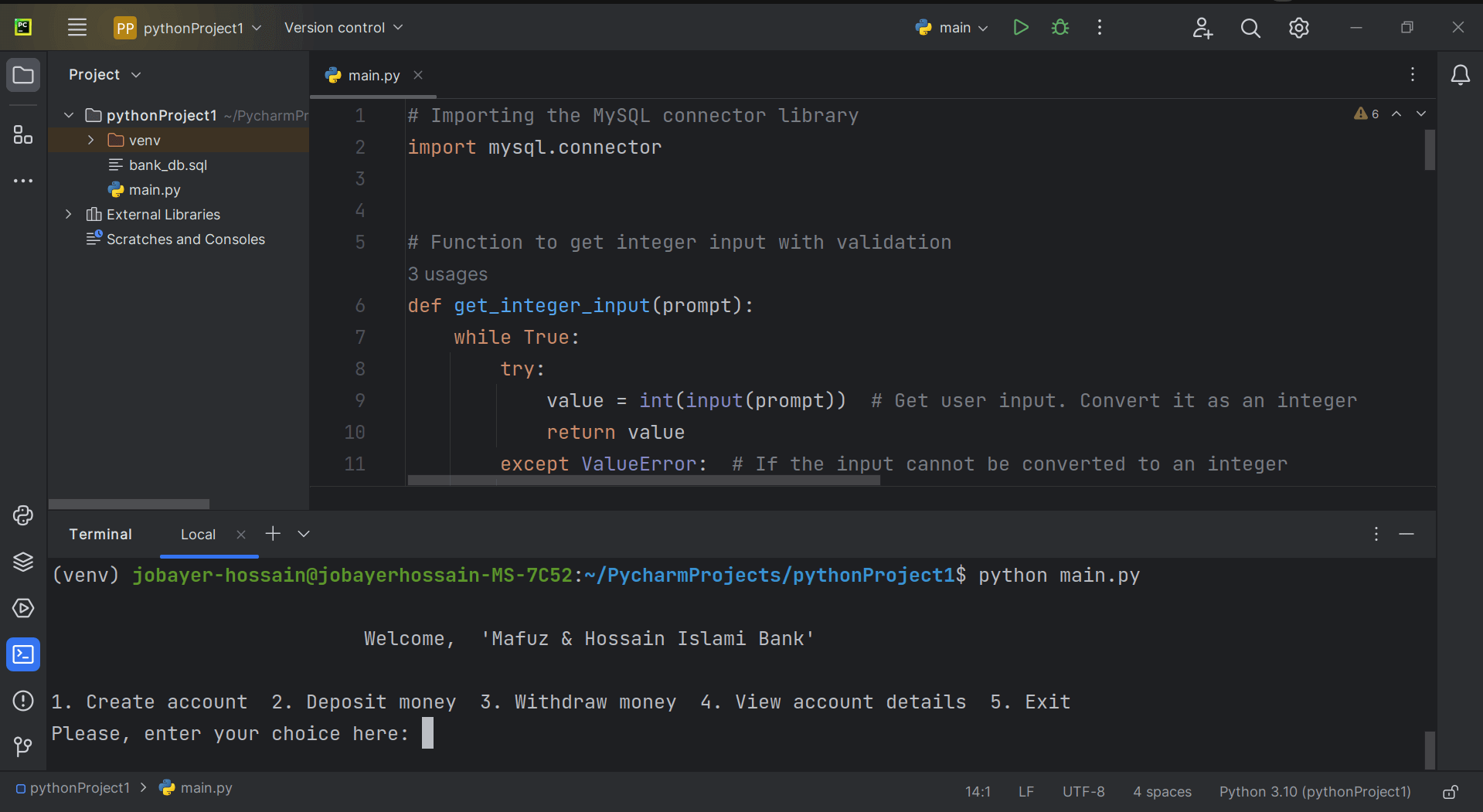Open Python Console tool window
The width and height of the screenshot is (1483, 812).
(x=23, y=515)
